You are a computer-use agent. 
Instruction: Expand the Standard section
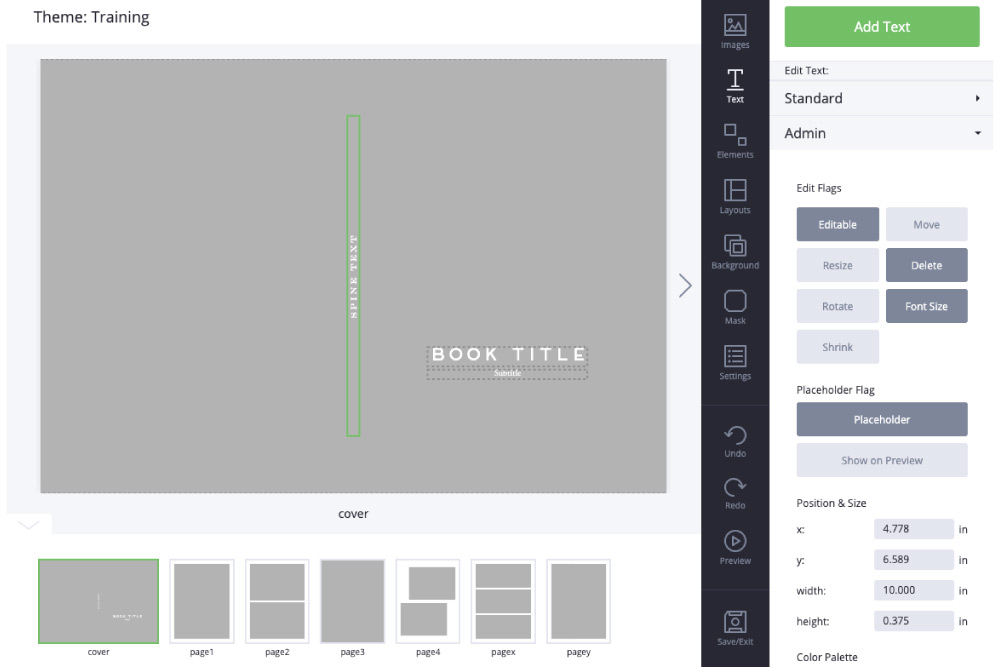point(881,98)
